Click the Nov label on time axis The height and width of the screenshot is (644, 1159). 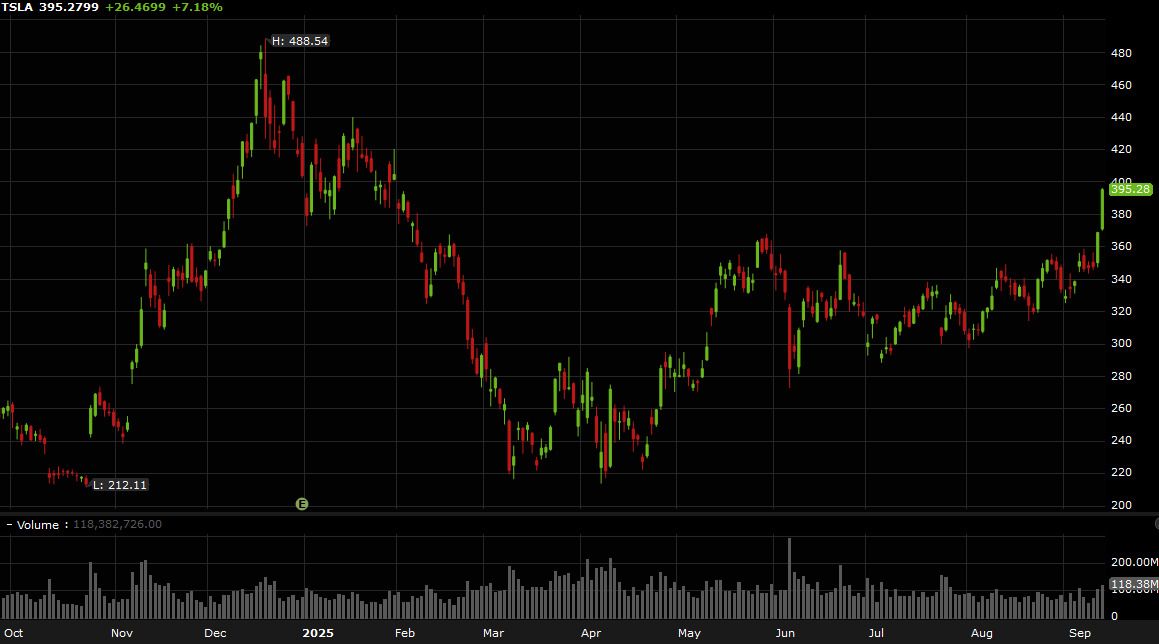point(122,633)
